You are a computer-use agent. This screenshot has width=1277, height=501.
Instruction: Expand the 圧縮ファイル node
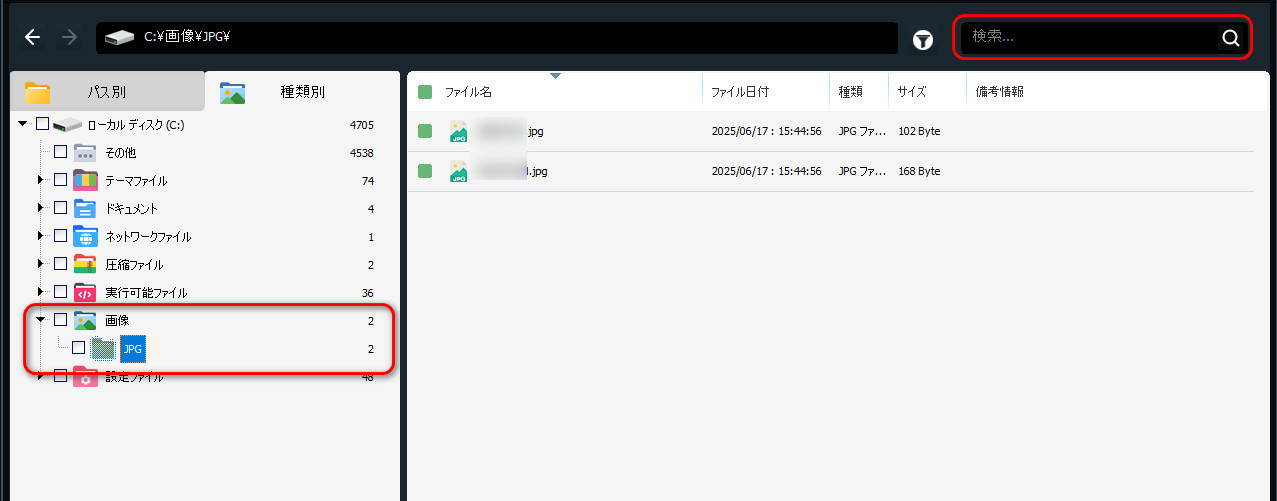click(41, 264)
